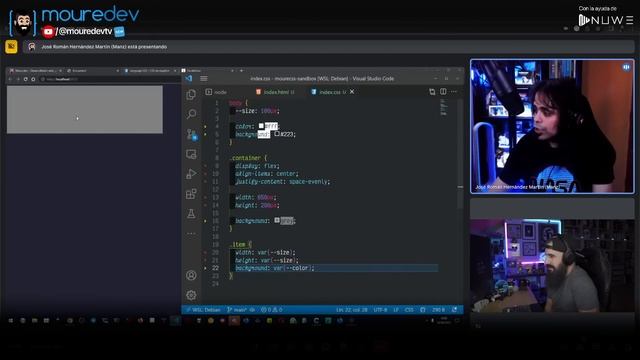Open the Source Control view
This screenshot has width=640, height=360.
[191, 134]
